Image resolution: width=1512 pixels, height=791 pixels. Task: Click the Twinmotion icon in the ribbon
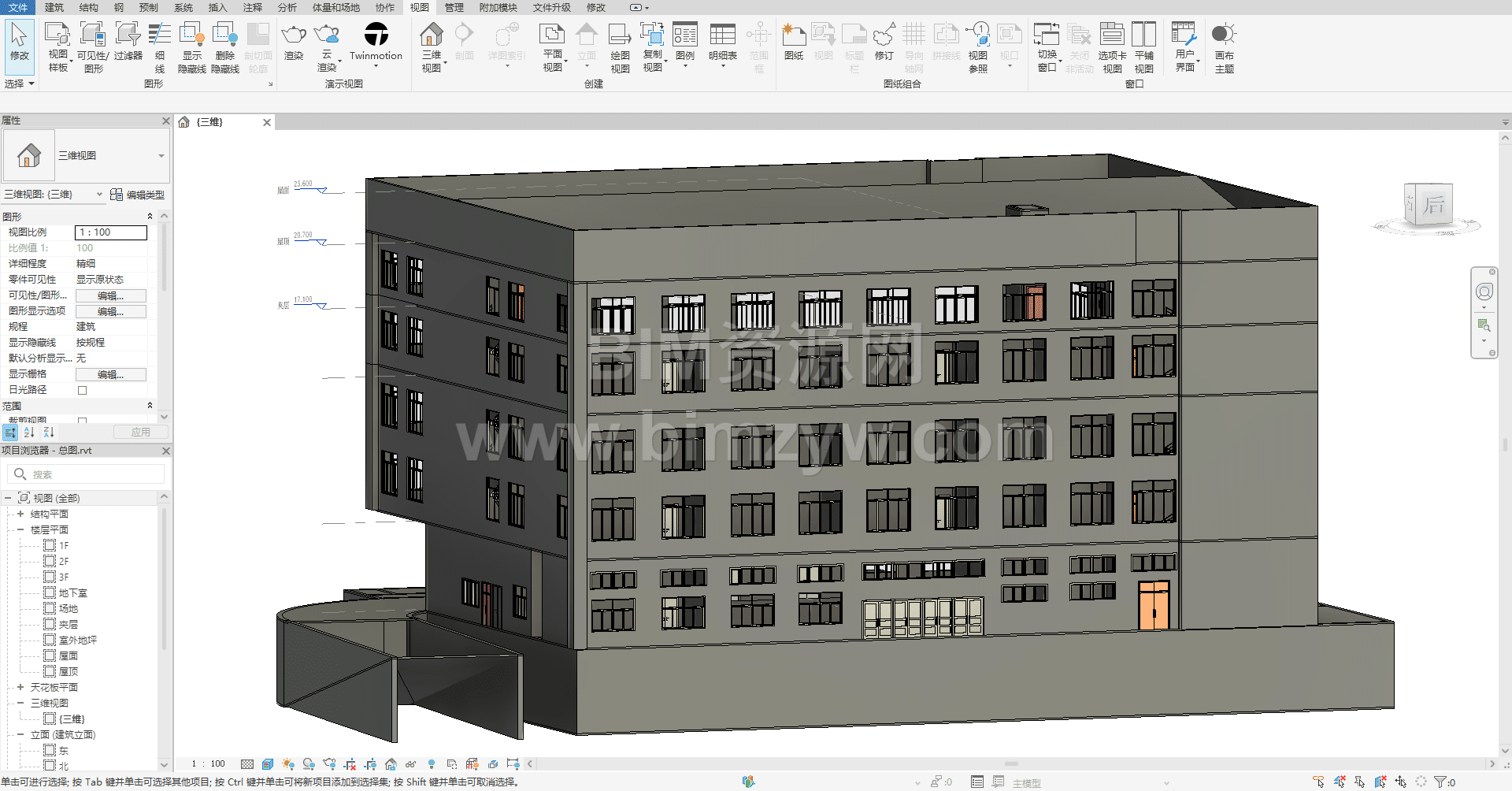click(376, 35)
